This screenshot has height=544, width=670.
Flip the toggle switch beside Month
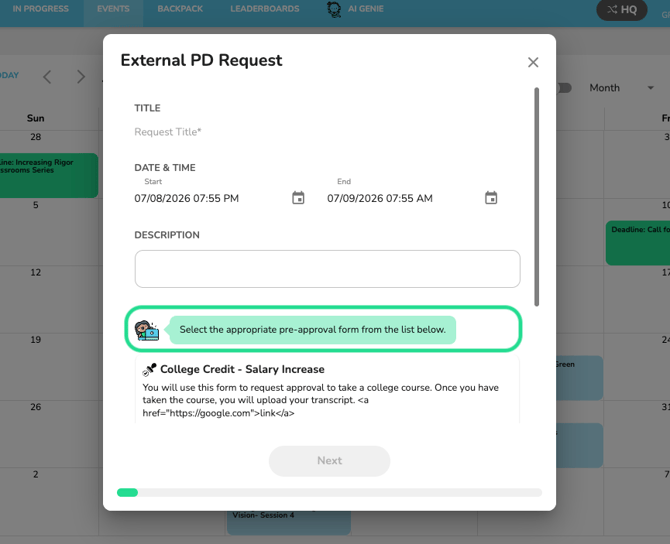pyautogui.click(x=564, y=88)
